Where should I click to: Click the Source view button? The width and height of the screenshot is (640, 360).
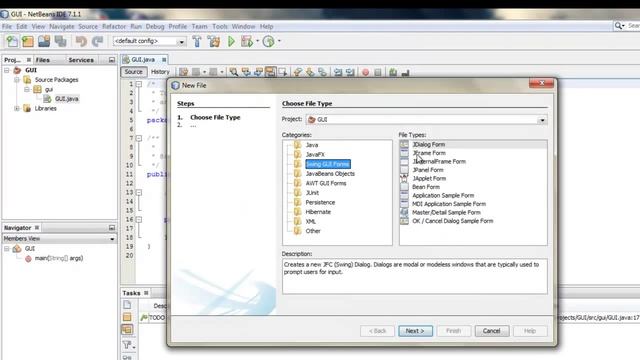point(133,72)
